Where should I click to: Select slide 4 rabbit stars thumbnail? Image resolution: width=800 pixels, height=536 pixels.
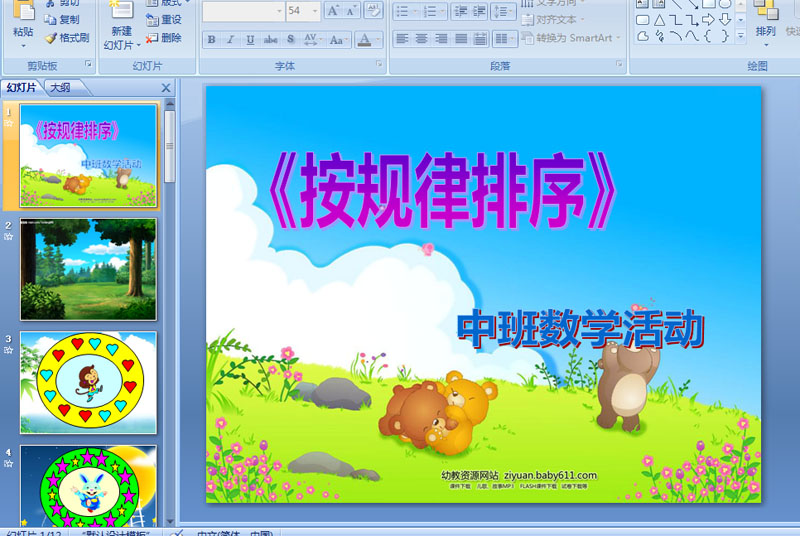click(x=88, y=486)
